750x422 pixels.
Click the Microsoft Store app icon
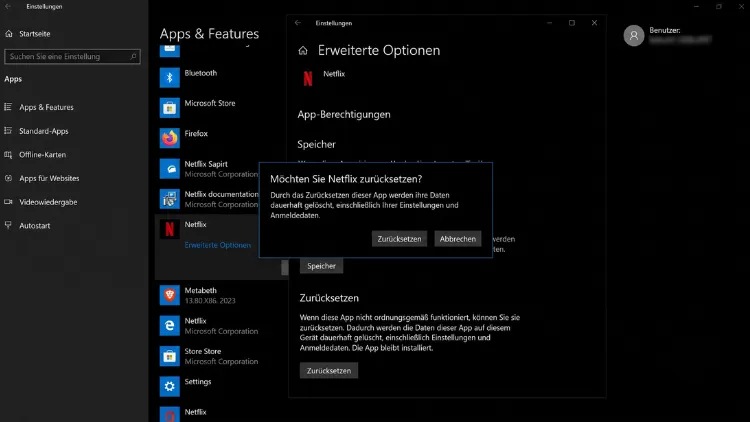[169, 108]
